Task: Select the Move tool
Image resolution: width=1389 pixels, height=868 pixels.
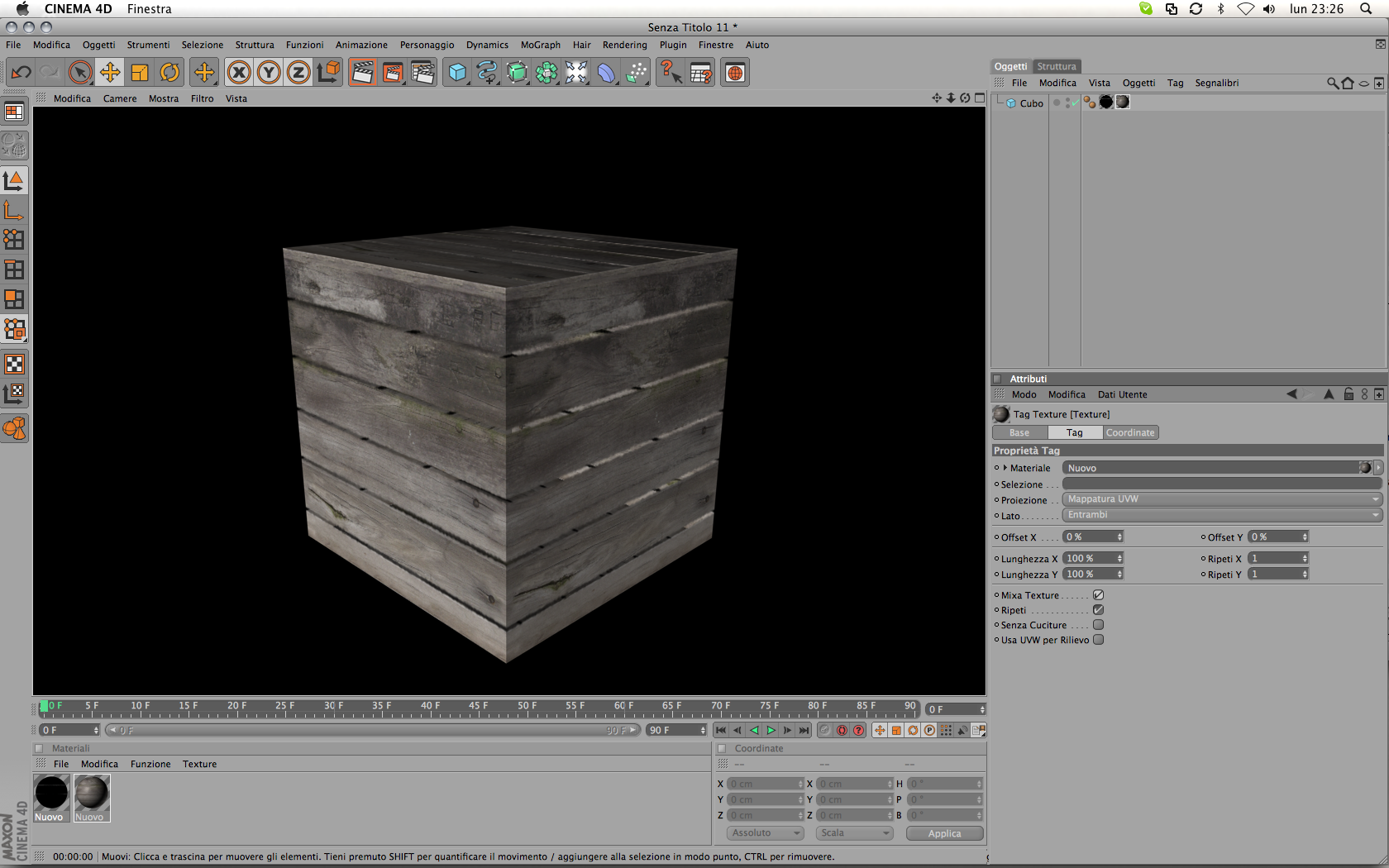Action: tap(110, 73)
